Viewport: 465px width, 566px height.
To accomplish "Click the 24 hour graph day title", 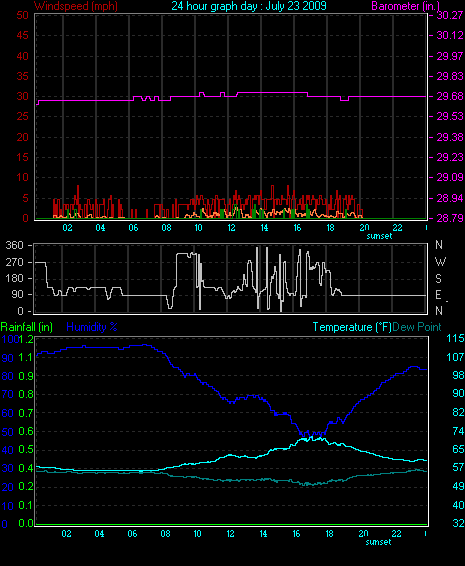I will 249,6.
